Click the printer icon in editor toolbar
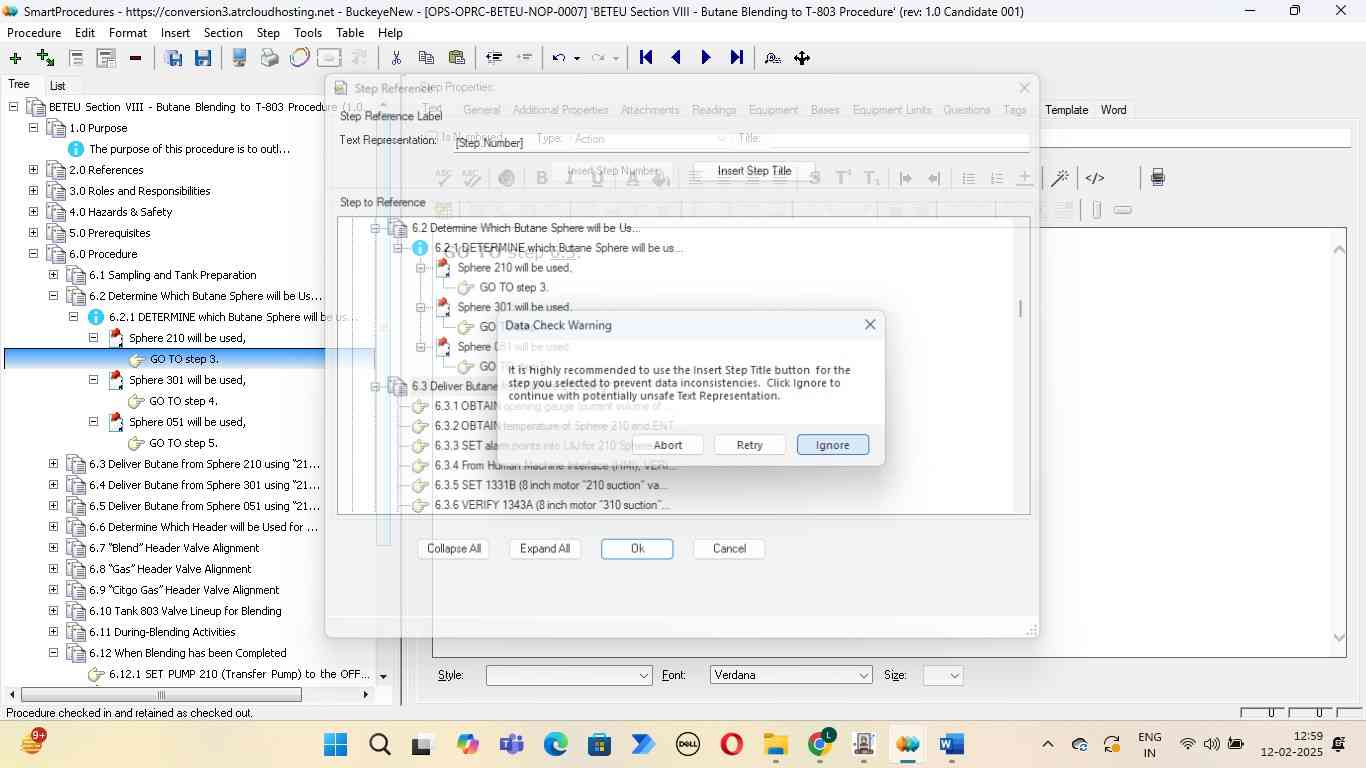 tap(1157, 178)
